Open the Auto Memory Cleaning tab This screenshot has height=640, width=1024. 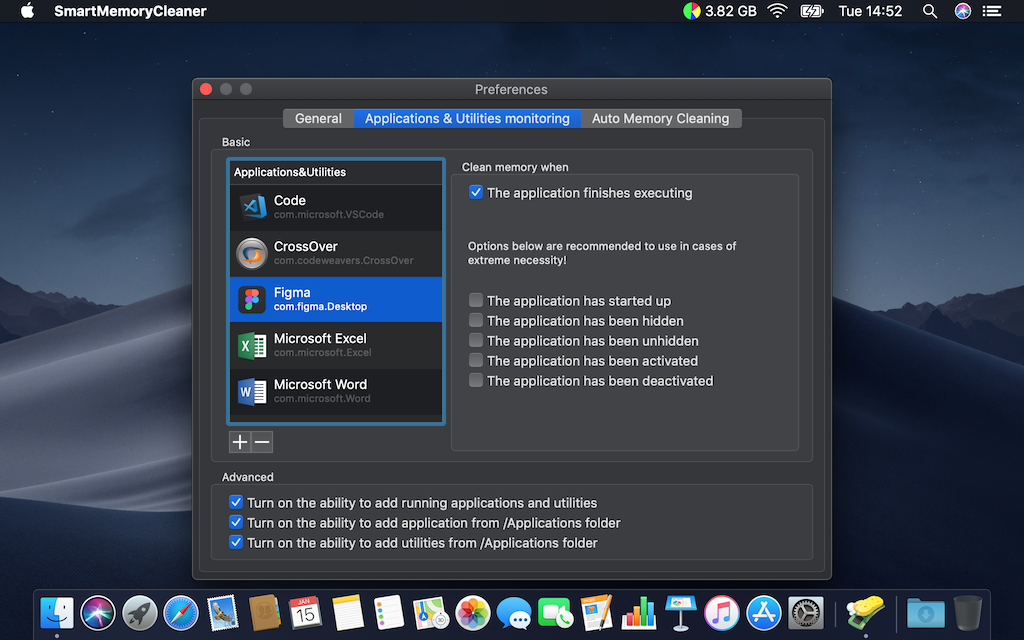(660, 118)
